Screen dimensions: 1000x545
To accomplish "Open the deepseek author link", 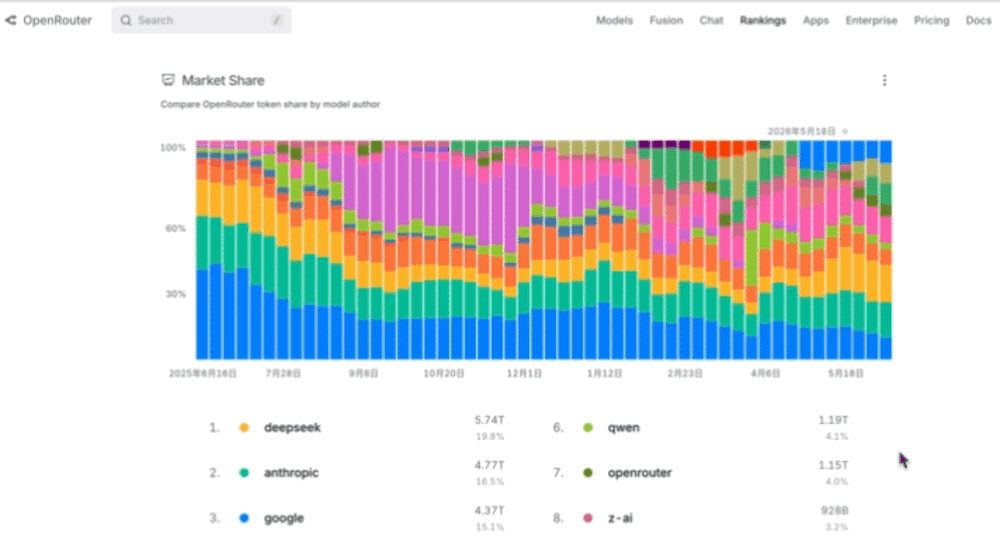I will tap(292, 428).
